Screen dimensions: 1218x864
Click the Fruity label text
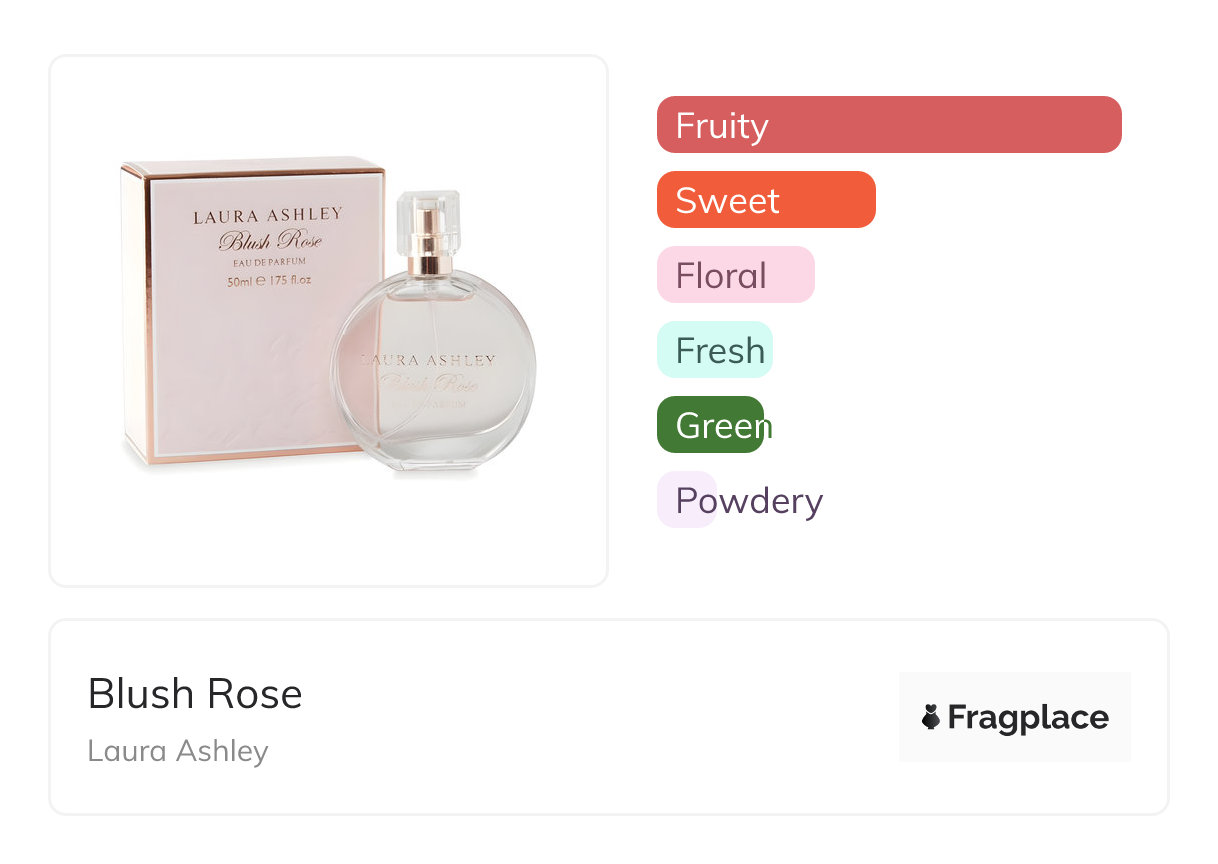pyautogui.click(x=722, y=126)
